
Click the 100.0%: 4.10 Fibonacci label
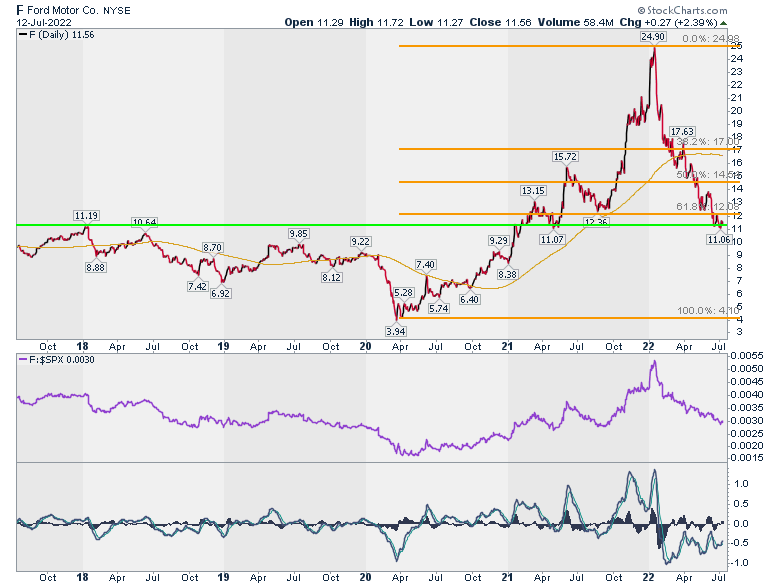coord(708,310)
